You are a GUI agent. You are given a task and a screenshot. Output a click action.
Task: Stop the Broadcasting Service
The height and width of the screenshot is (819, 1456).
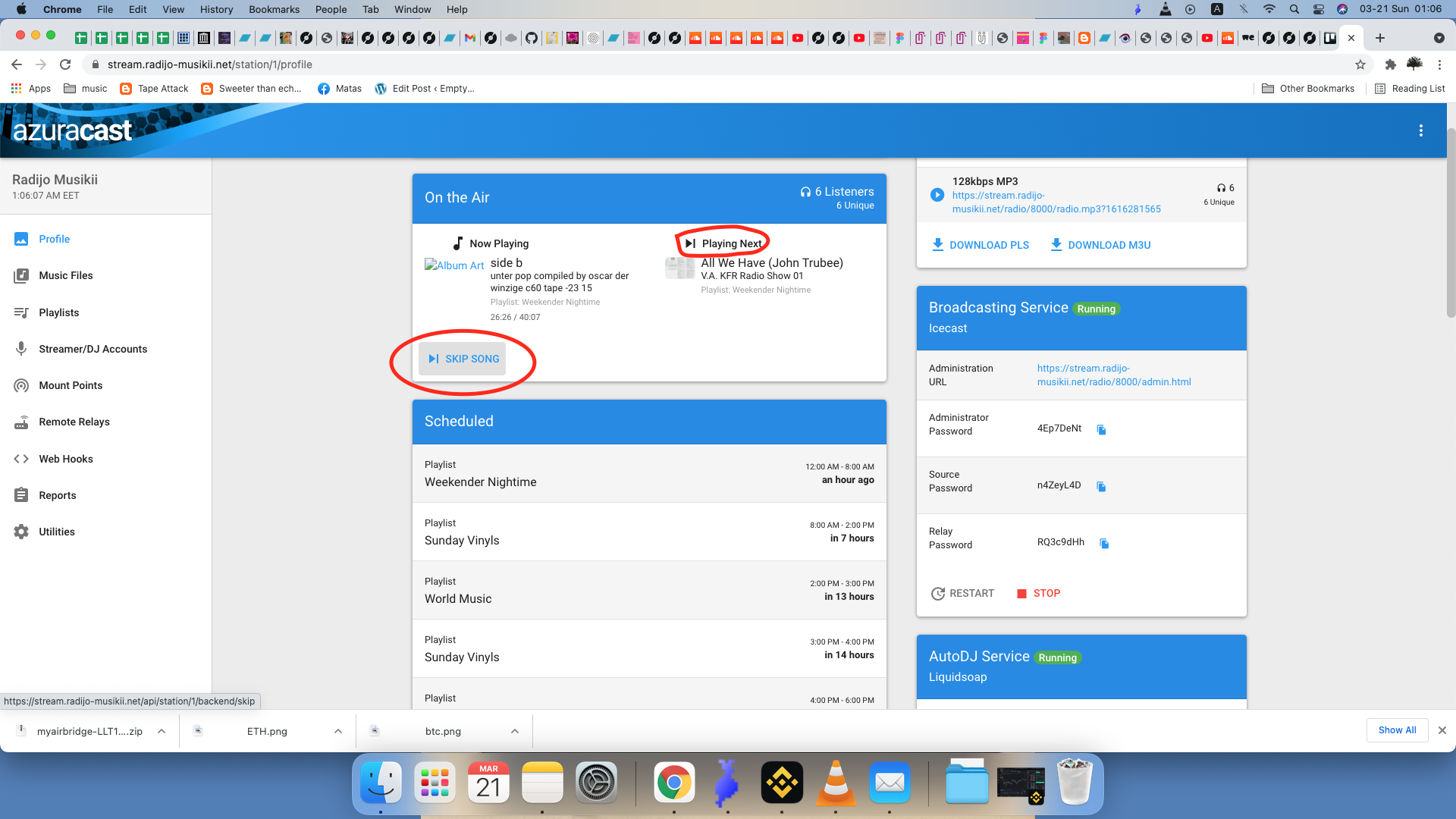1038,593
